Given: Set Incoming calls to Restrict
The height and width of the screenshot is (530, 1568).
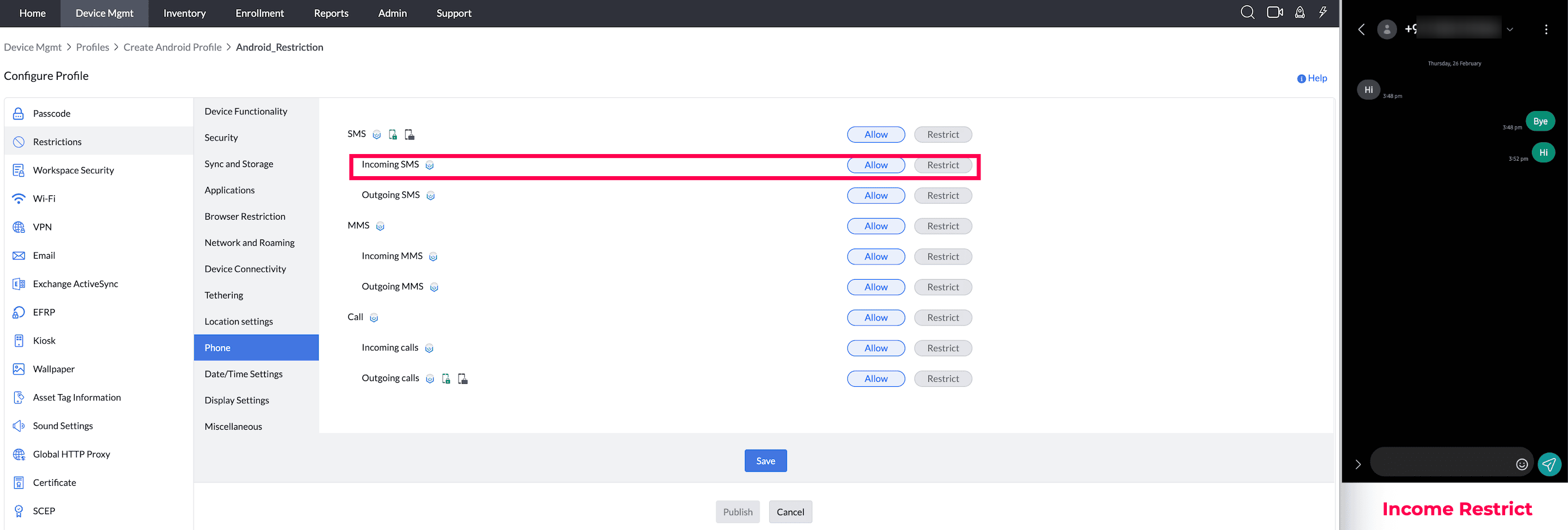Looking at the screenshot, I should point(943,348).
